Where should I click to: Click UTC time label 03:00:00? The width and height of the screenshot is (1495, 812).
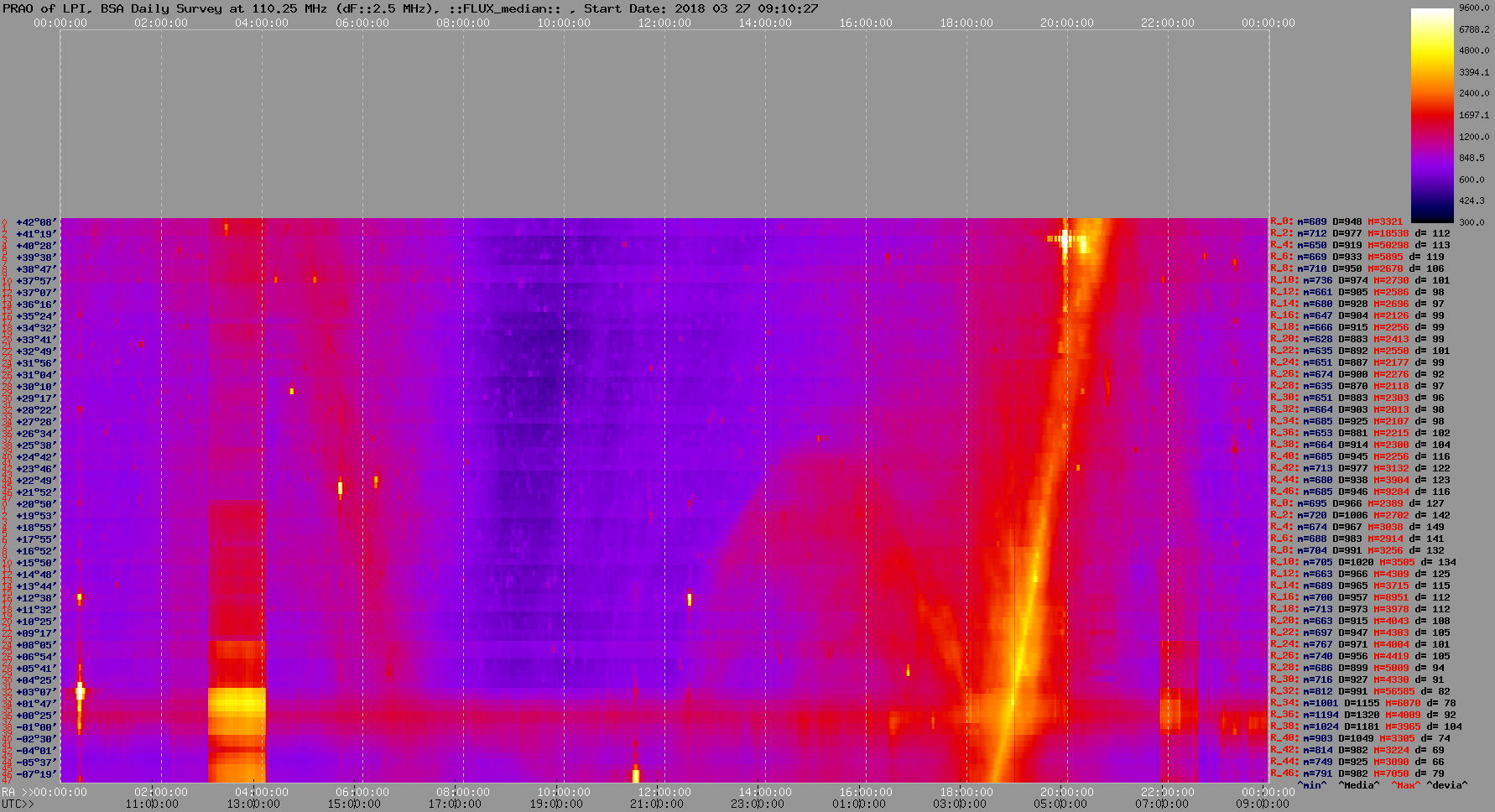click(x=960, y=804)
